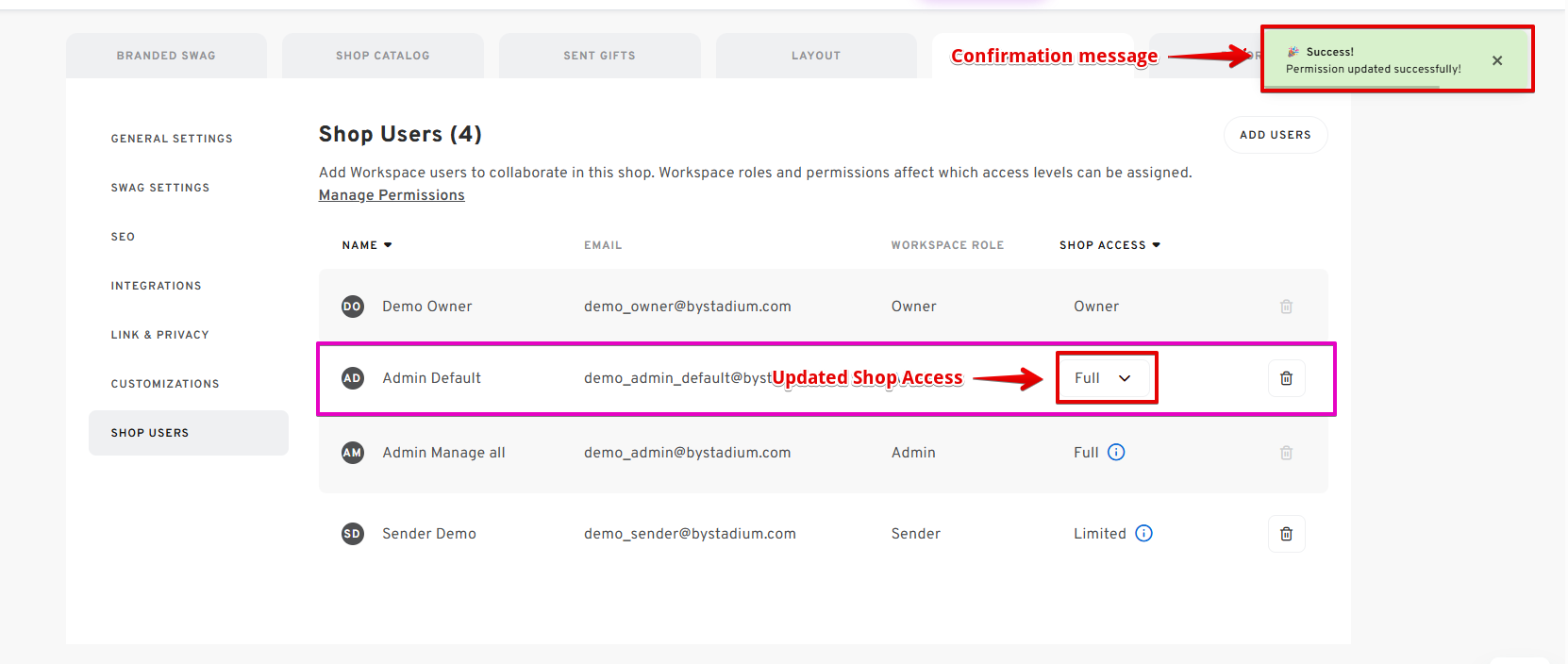Click the demo_sender@bystadium.com email
1568x664 pixels.
coord(690,534)
